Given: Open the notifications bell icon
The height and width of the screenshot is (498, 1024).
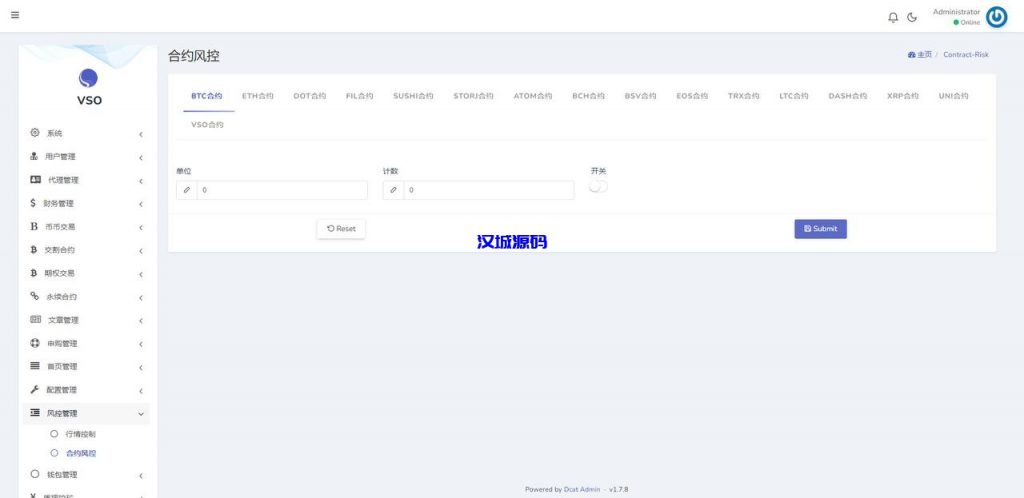Looking at the screenshot, I should 893,17.
